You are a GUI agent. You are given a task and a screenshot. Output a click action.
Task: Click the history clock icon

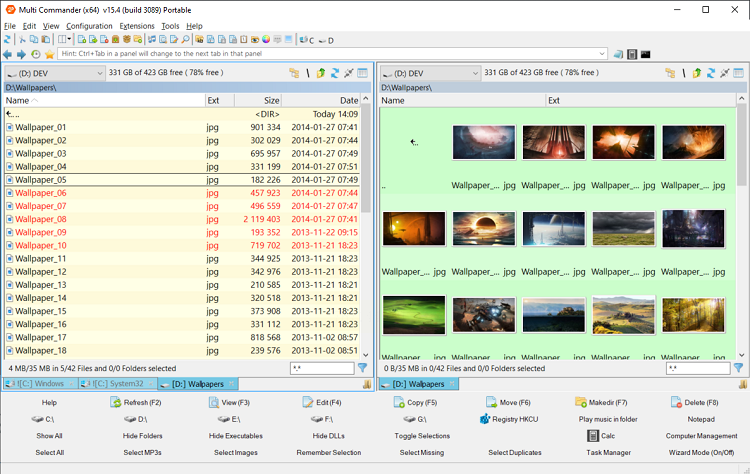point(36,54)
